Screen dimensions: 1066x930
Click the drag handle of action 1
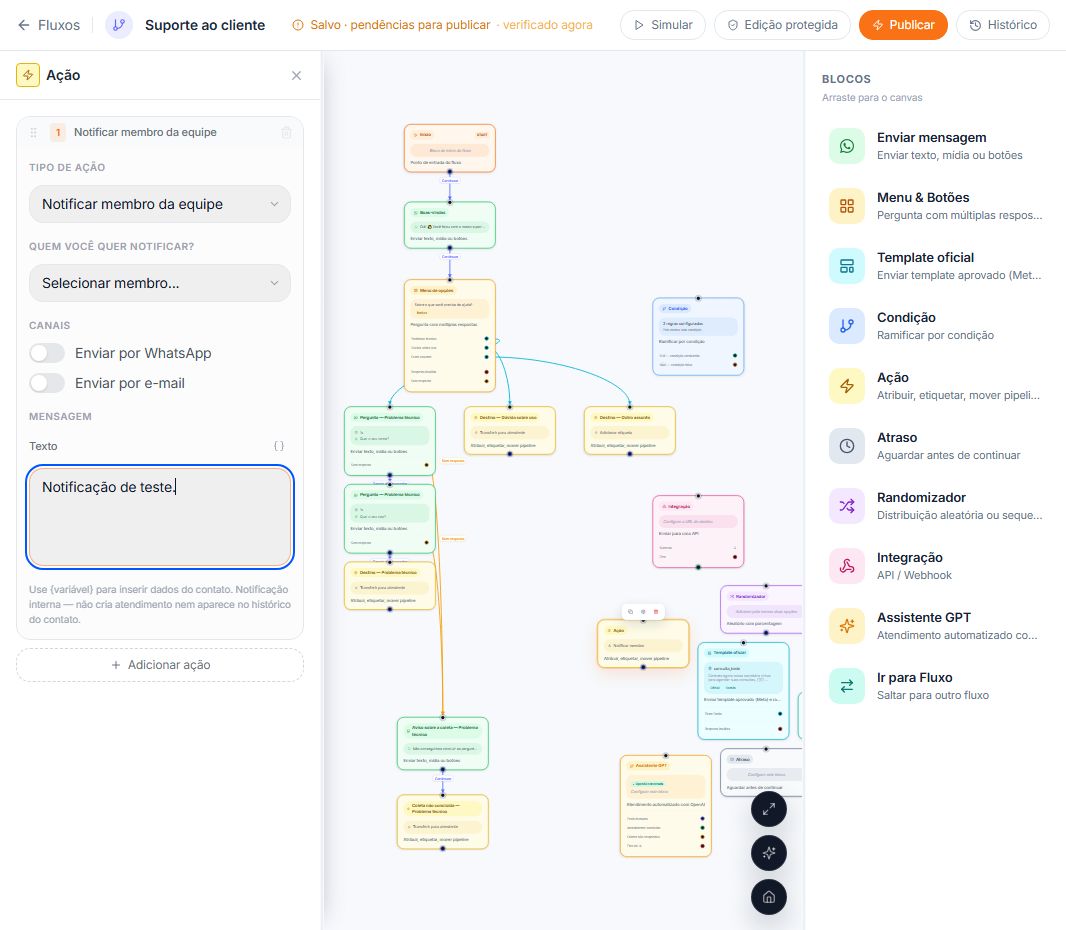[33, 133]
